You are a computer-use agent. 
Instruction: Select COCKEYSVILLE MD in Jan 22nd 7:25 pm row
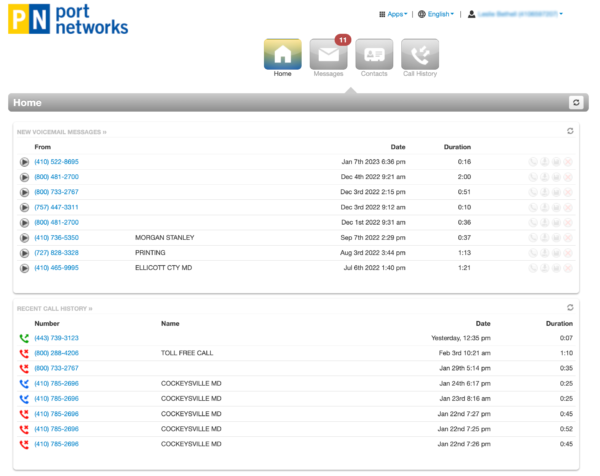pos(191,429)
